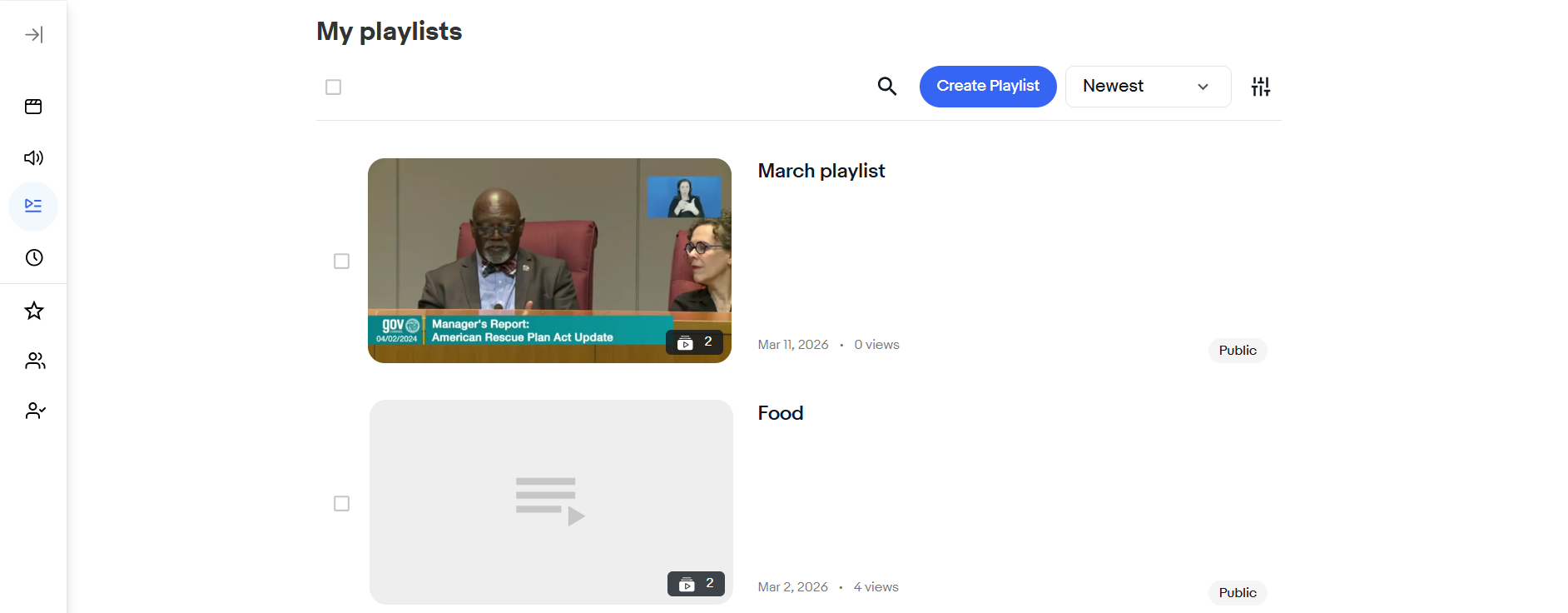Open the Food playlist title link
Screen dimensions: 1568x613
coord(781,413)
